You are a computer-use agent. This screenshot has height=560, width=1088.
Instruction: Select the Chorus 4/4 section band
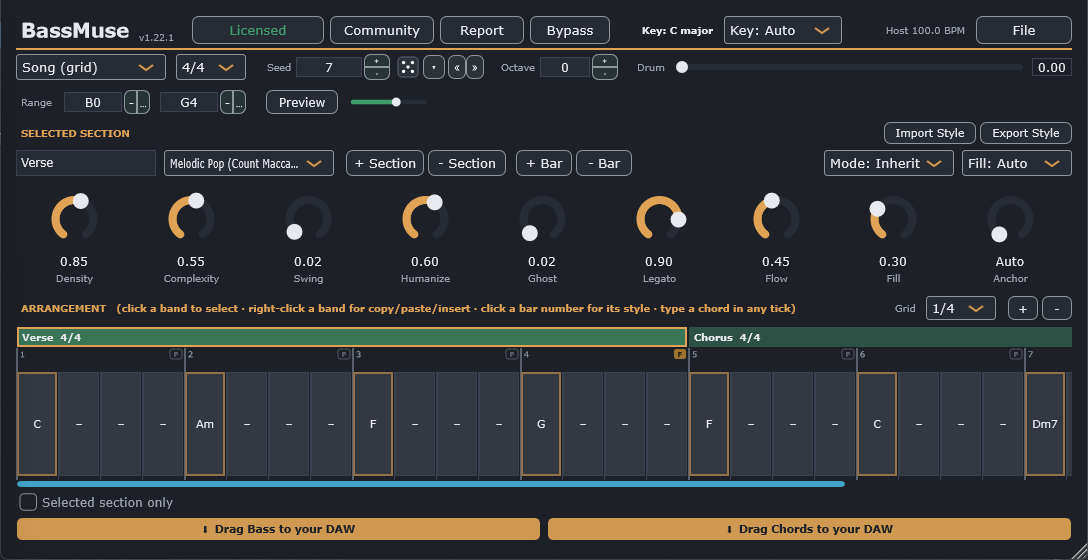[x=881, y=337]
